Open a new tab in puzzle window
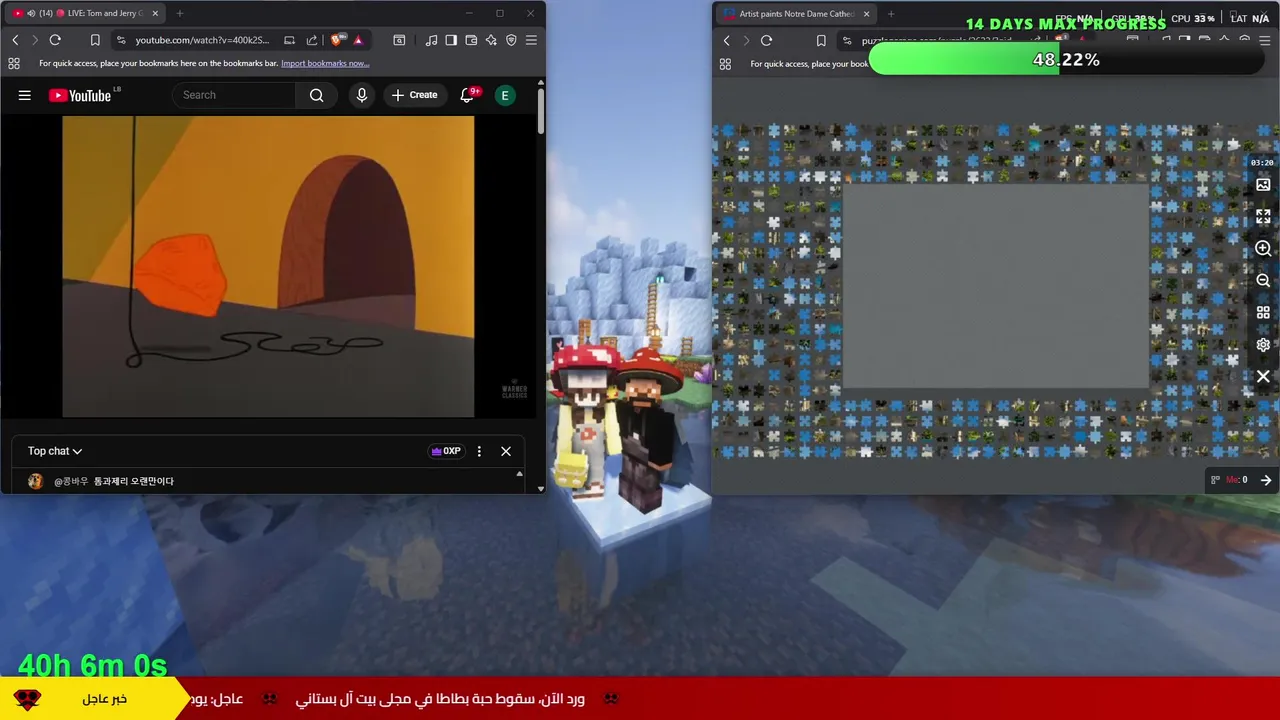 (891, 14)
